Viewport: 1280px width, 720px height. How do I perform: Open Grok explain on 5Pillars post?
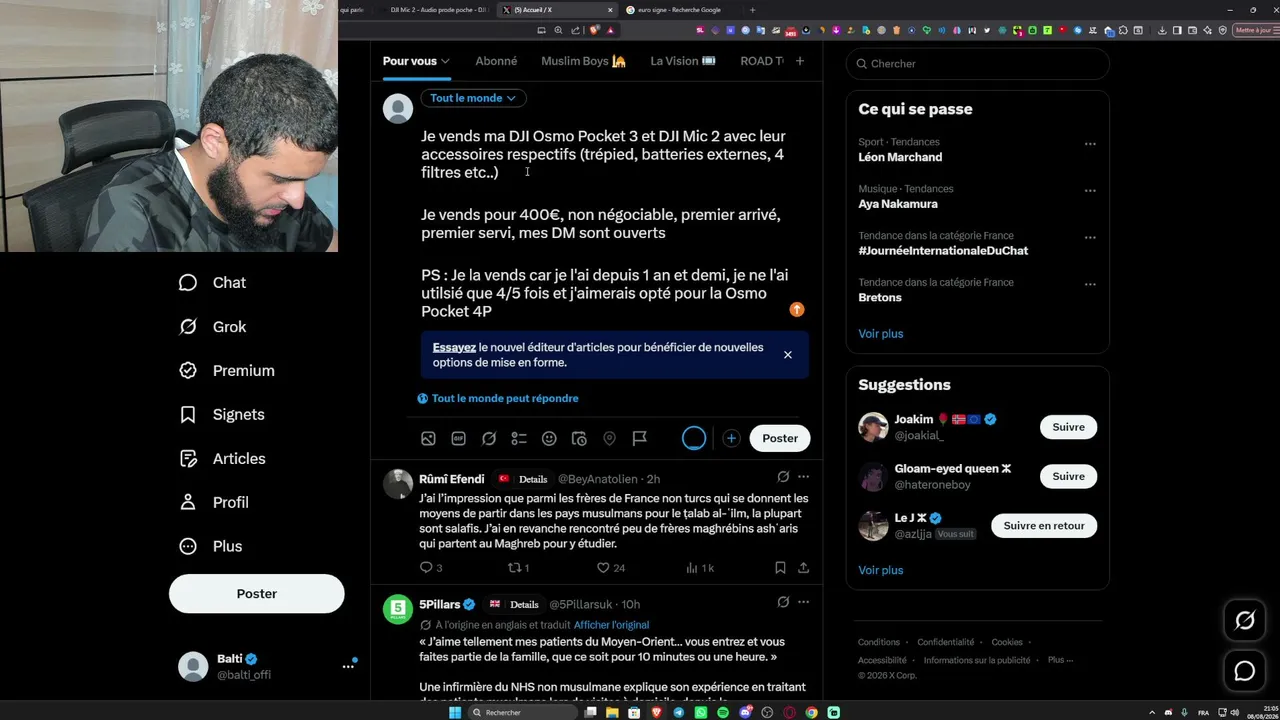783,602
